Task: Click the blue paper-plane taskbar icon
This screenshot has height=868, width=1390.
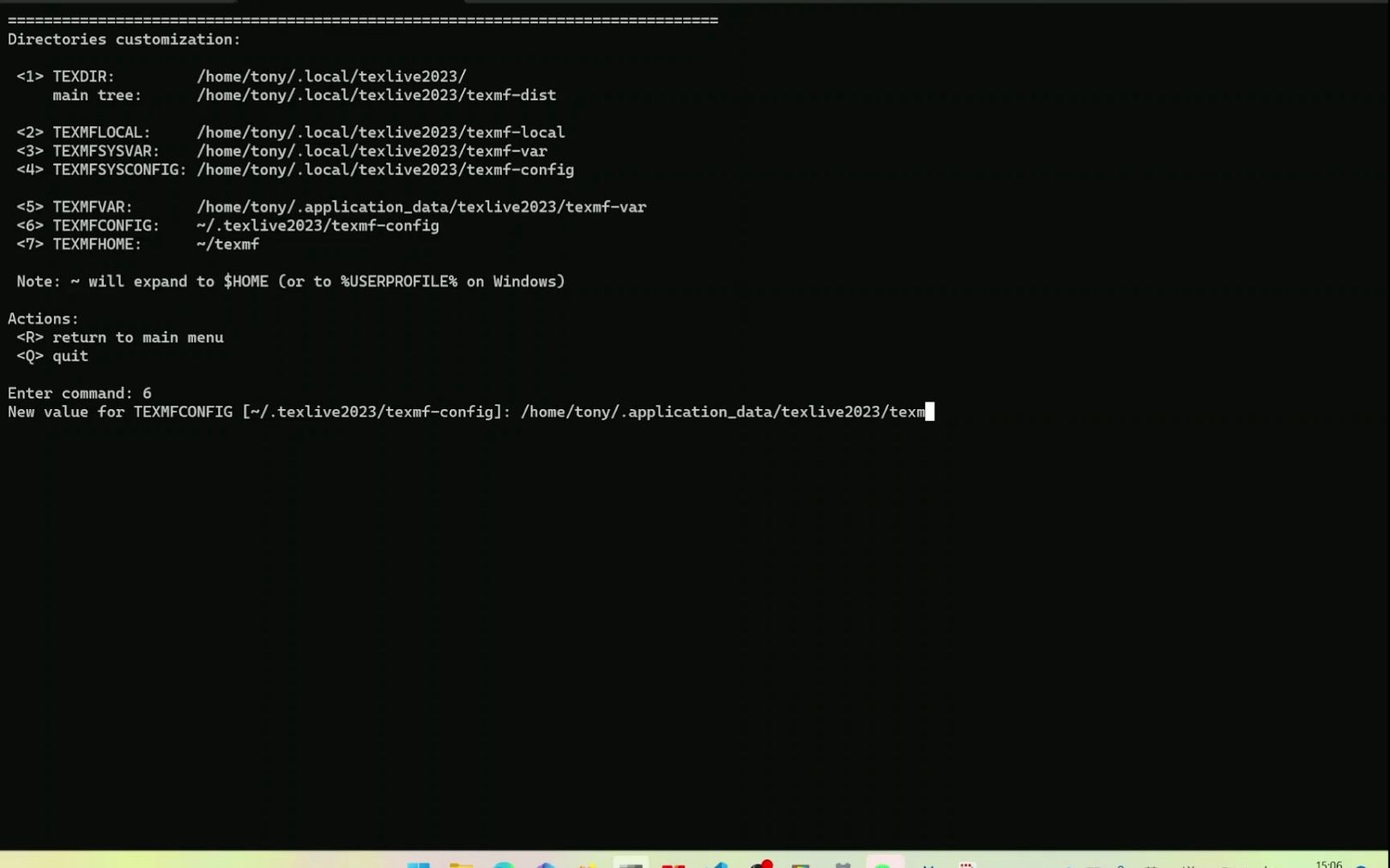Action: point(719,862)
